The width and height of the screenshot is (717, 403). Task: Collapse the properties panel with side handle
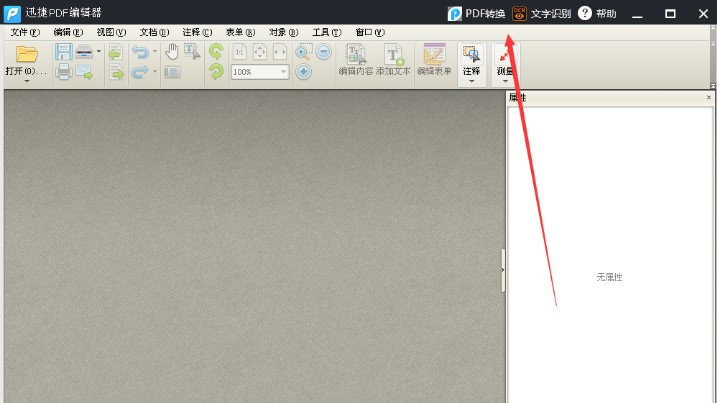503,270
